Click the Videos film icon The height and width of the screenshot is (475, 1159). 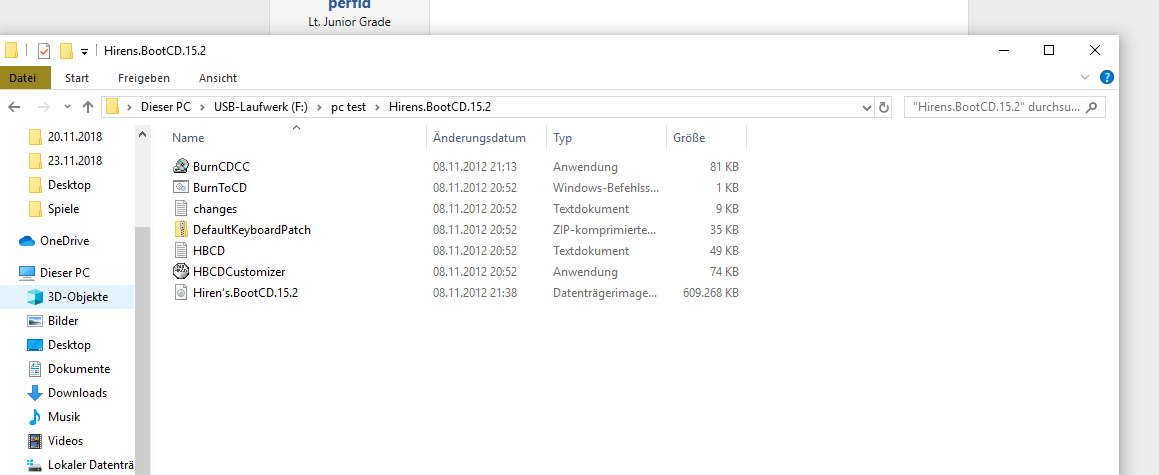[x=35, y=441]
